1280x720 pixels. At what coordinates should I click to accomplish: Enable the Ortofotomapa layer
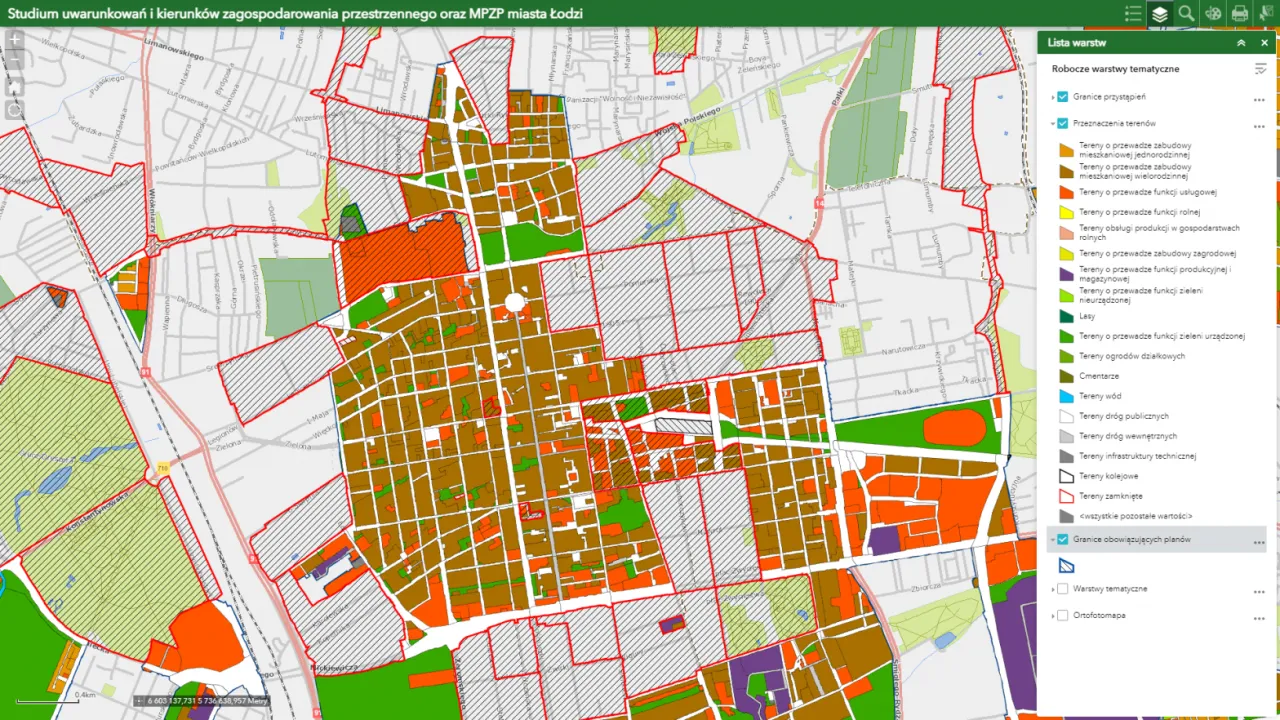coord(1062,615)
